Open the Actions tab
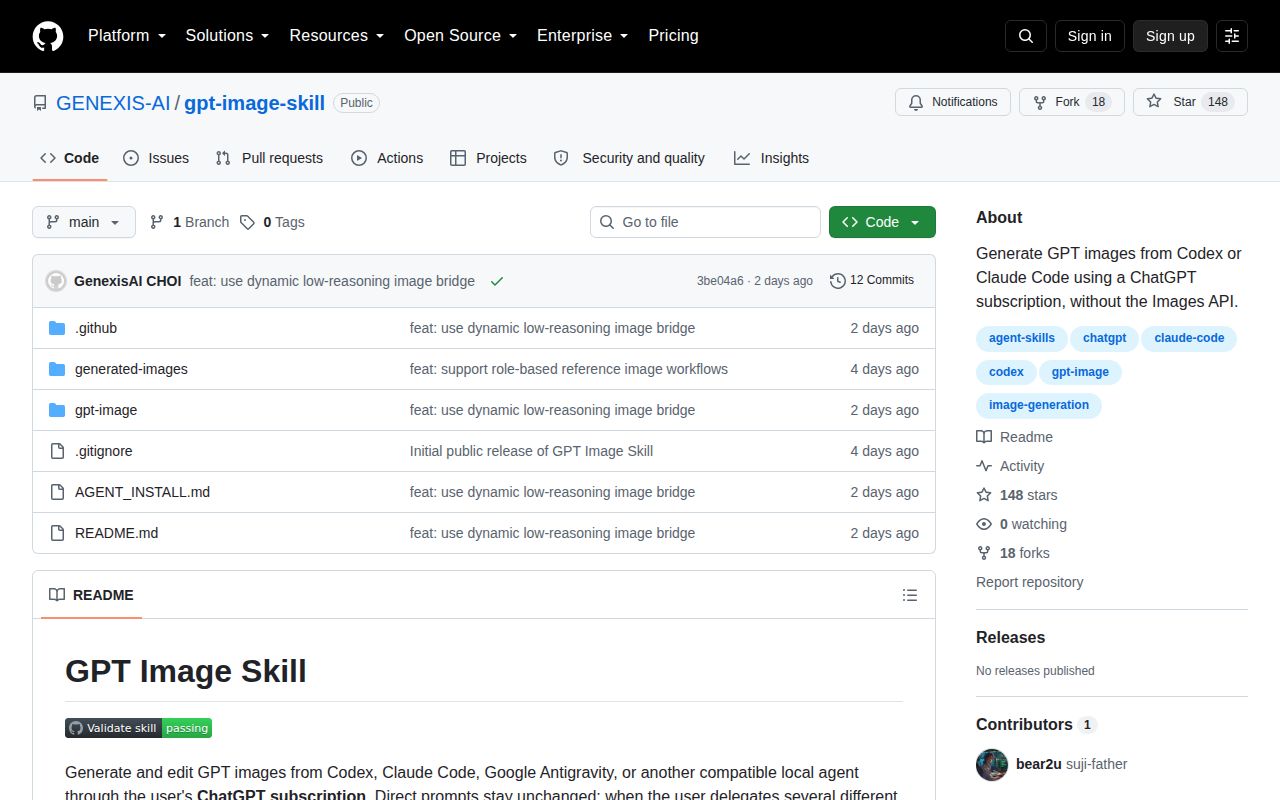 point(387,158)
